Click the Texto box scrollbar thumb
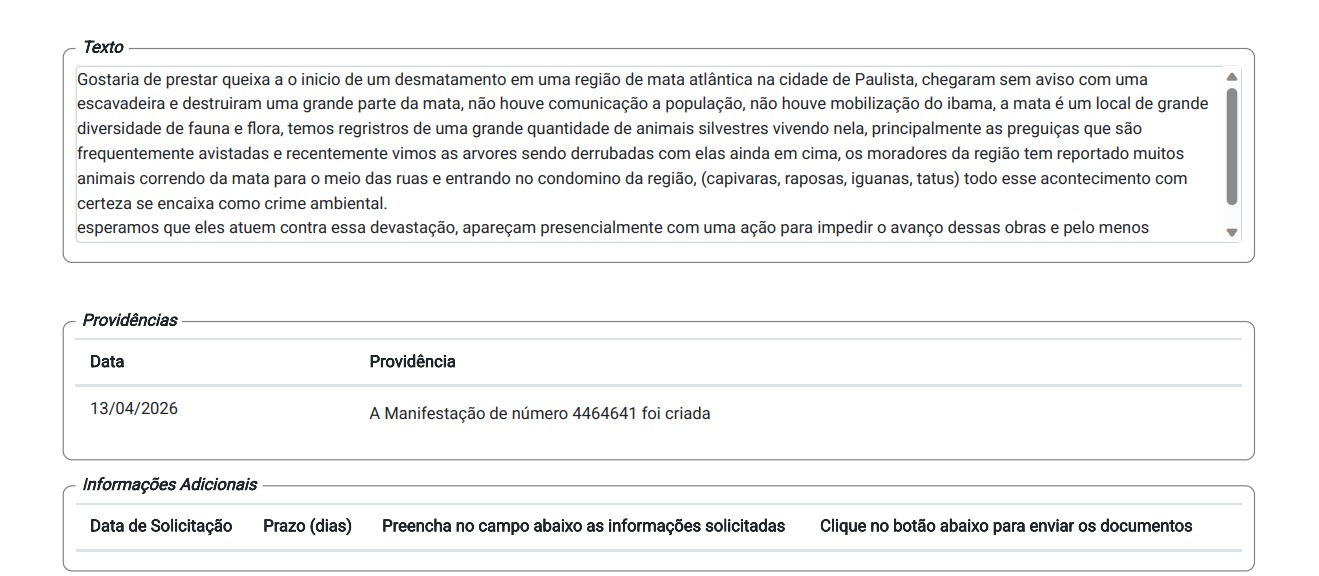The image size is (1319, 576). pyautogui.click(x=1232, y=145)
